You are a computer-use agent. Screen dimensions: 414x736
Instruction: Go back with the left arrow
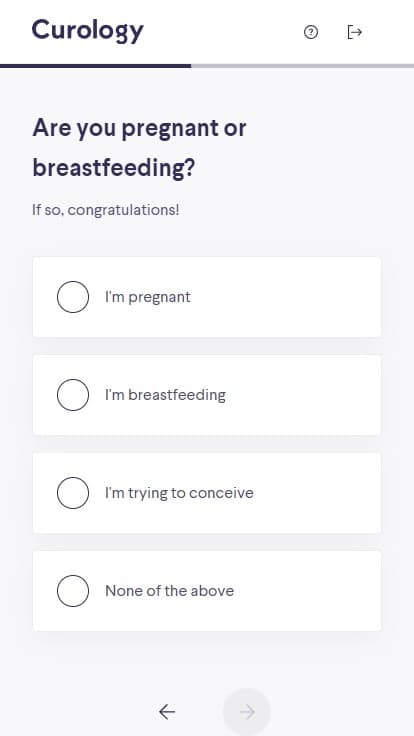click(x=167, y=712)
